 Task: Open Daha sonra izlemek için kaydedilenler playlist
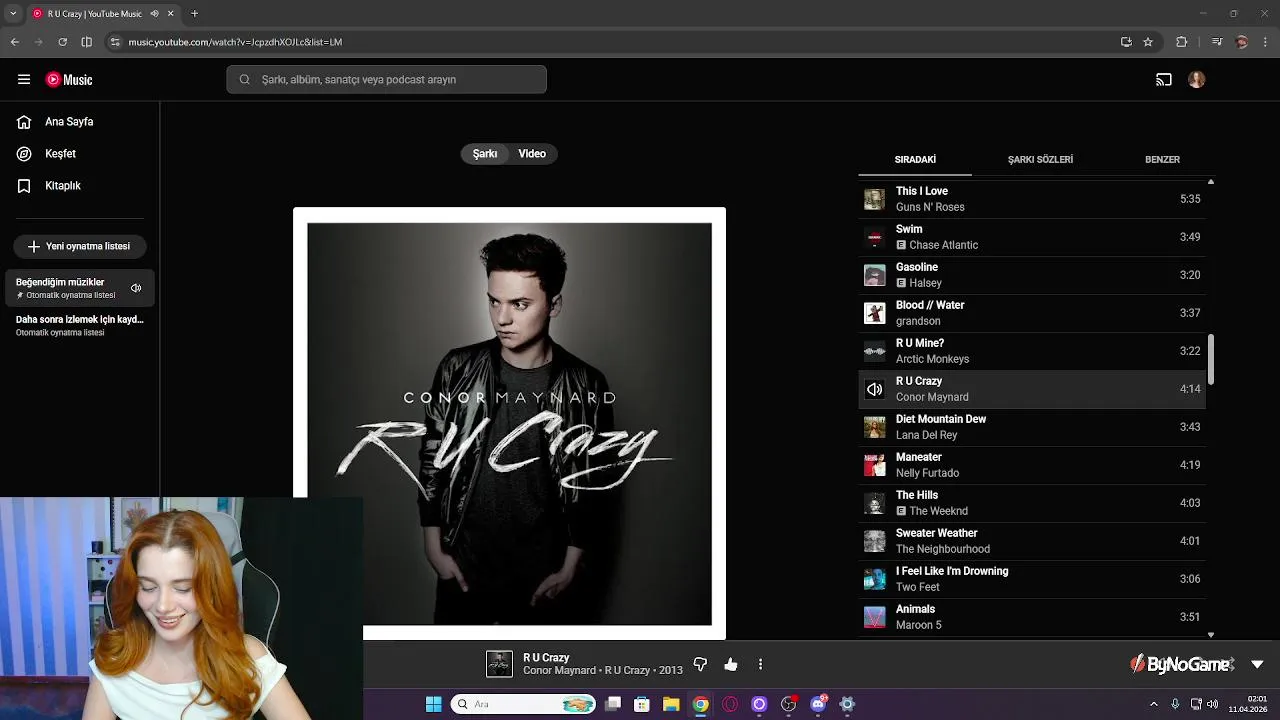click(x=80, y=325)
